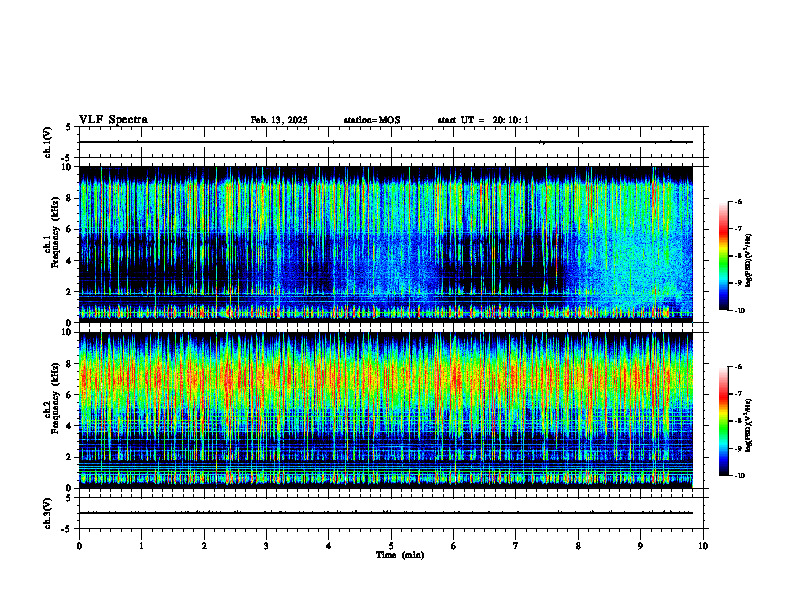
Task: Click the "-7" tick on ch.2 color bar
Action: pos(737,394)
